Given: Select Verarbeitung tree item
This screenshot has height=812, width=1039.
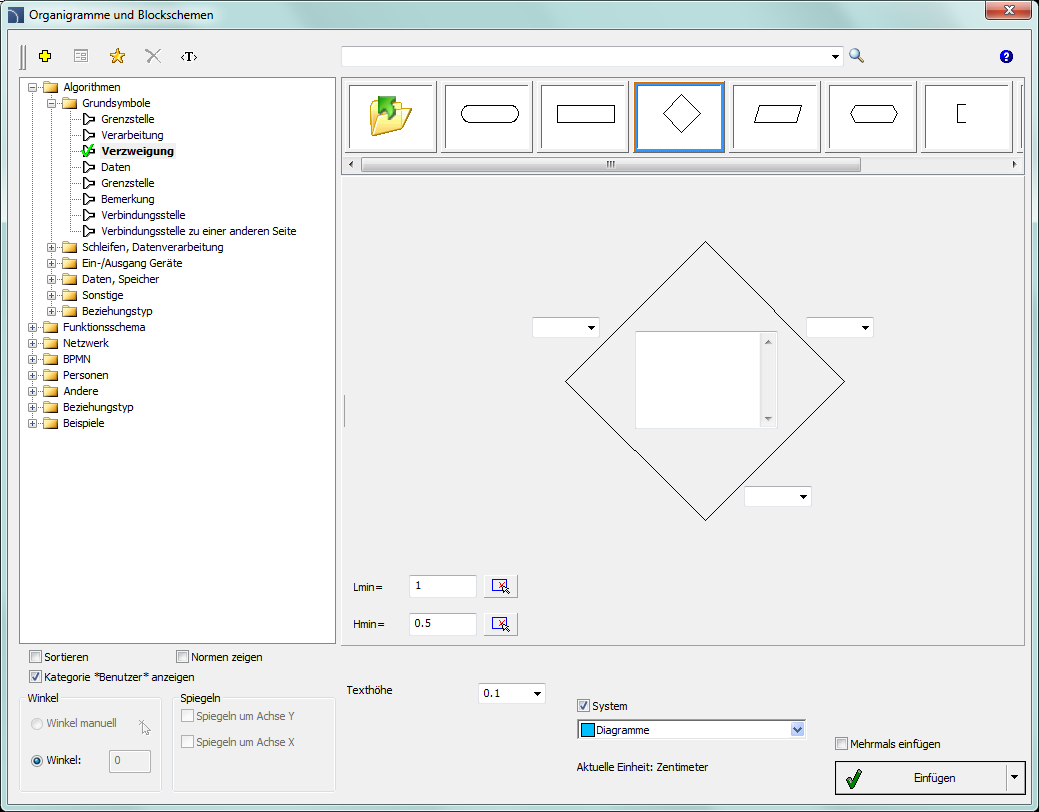Looking at the screenshot, I should pos(132,135).
